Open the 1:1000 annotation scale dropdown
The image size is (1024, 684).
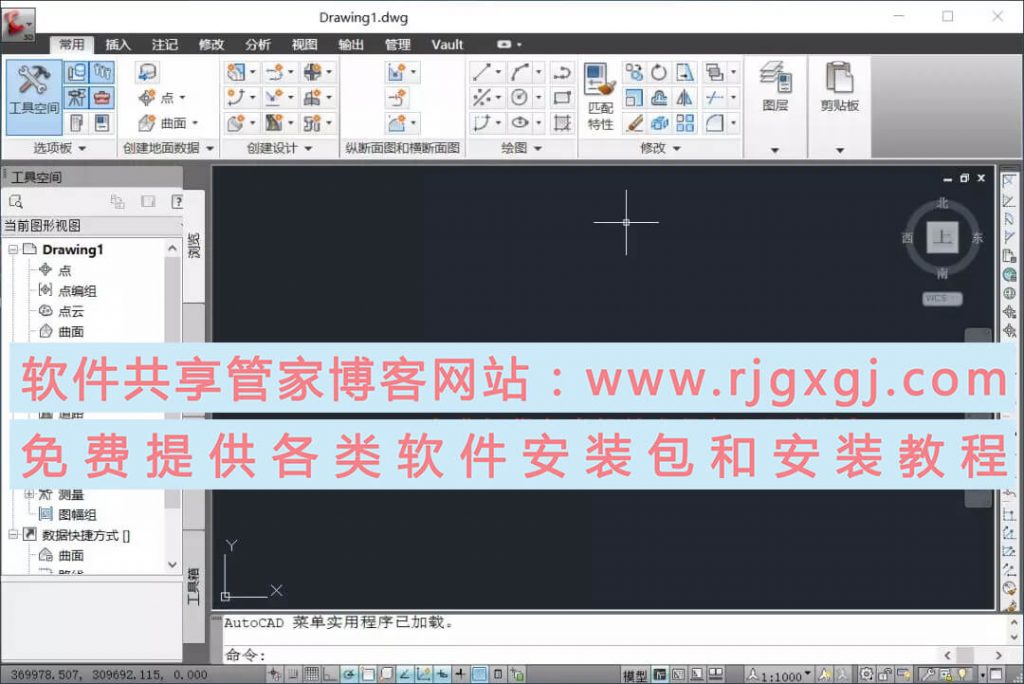[x=780, y=676]
